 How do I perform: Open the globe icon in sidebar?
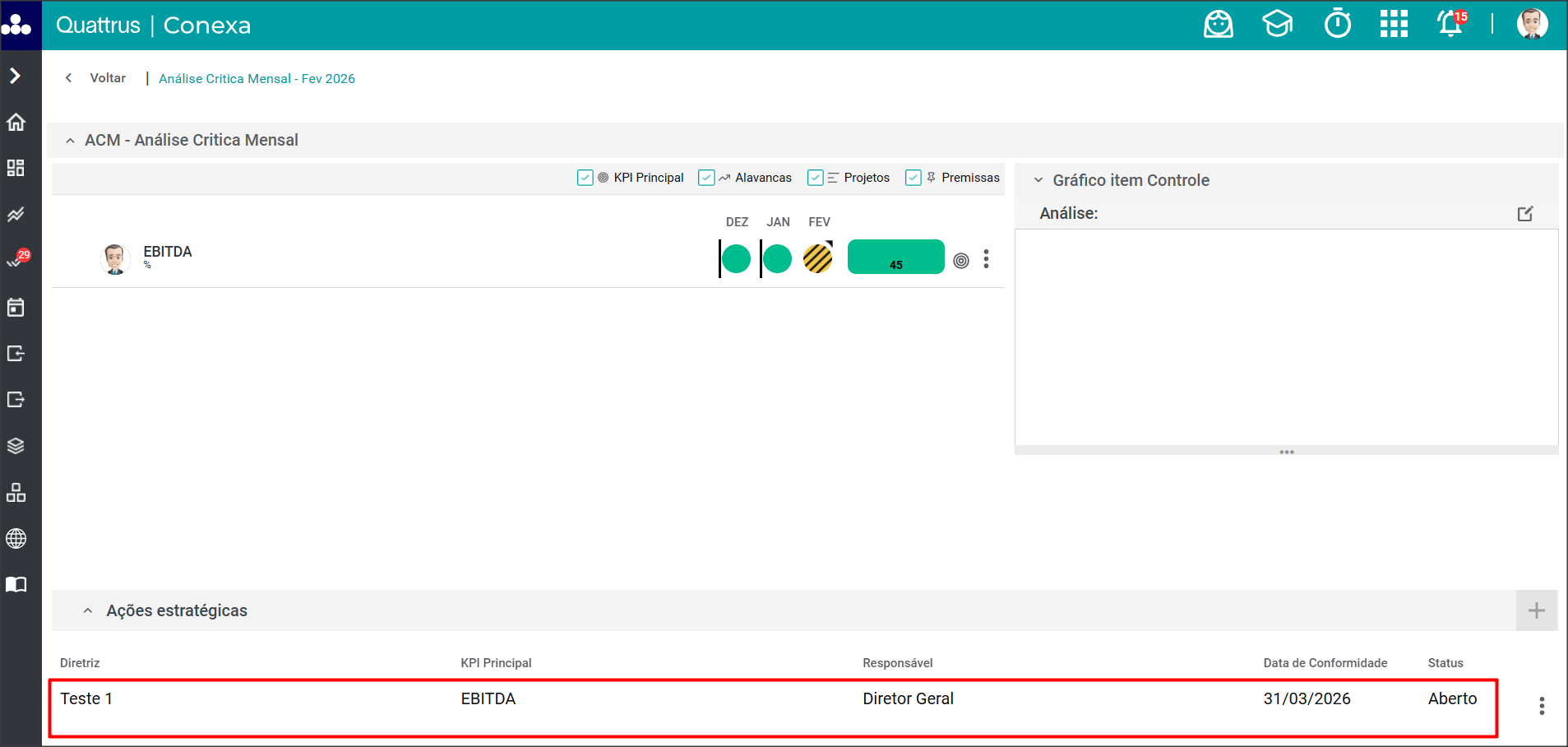(16, 539)
